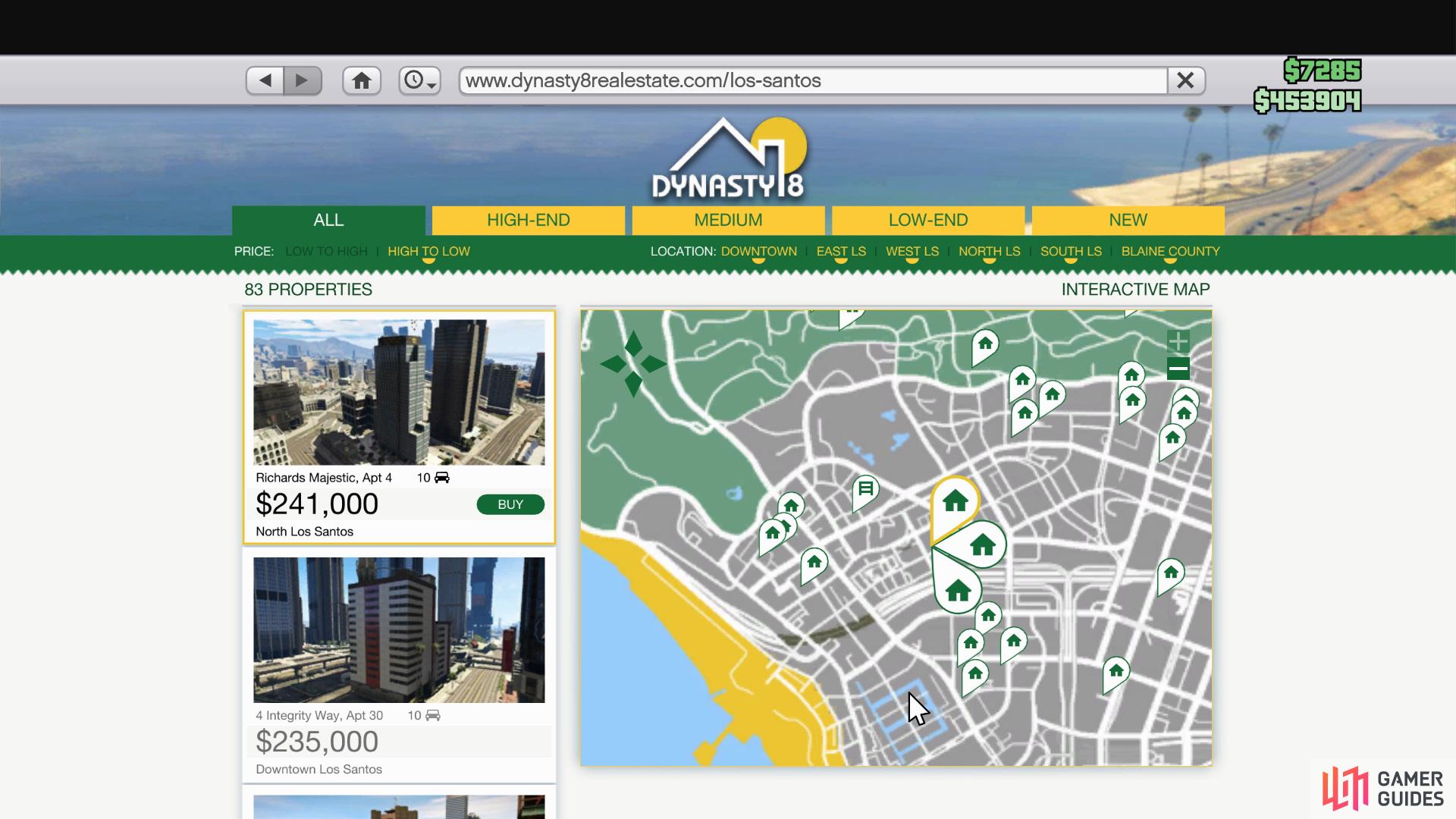Buy Richards Majestic Apt 4
This screenshot has height=819, width=1456.
[x=510, y=504]
